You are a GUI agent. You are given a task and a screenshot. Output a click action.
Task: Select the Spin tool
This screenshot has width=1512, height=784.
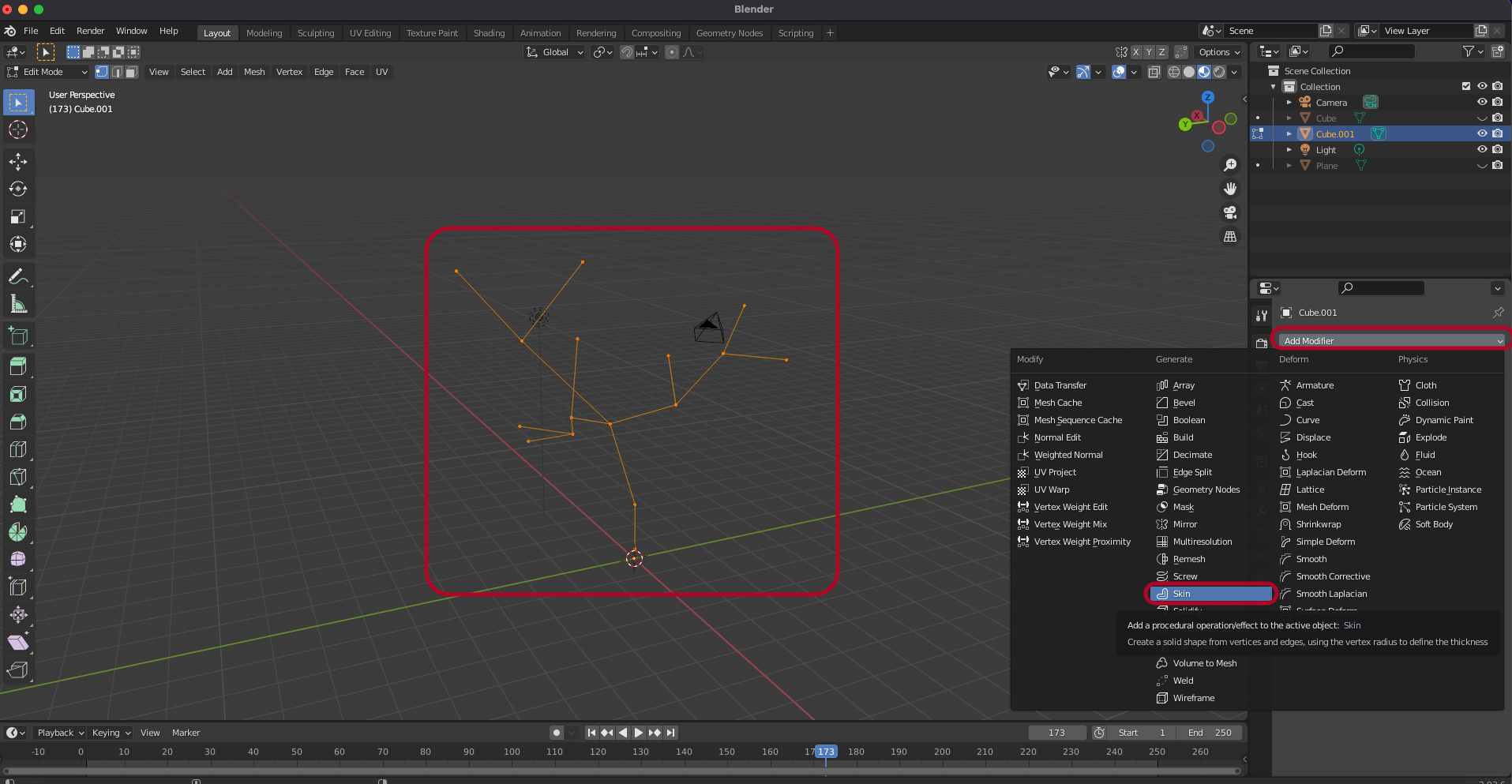[x=18, y=532]
